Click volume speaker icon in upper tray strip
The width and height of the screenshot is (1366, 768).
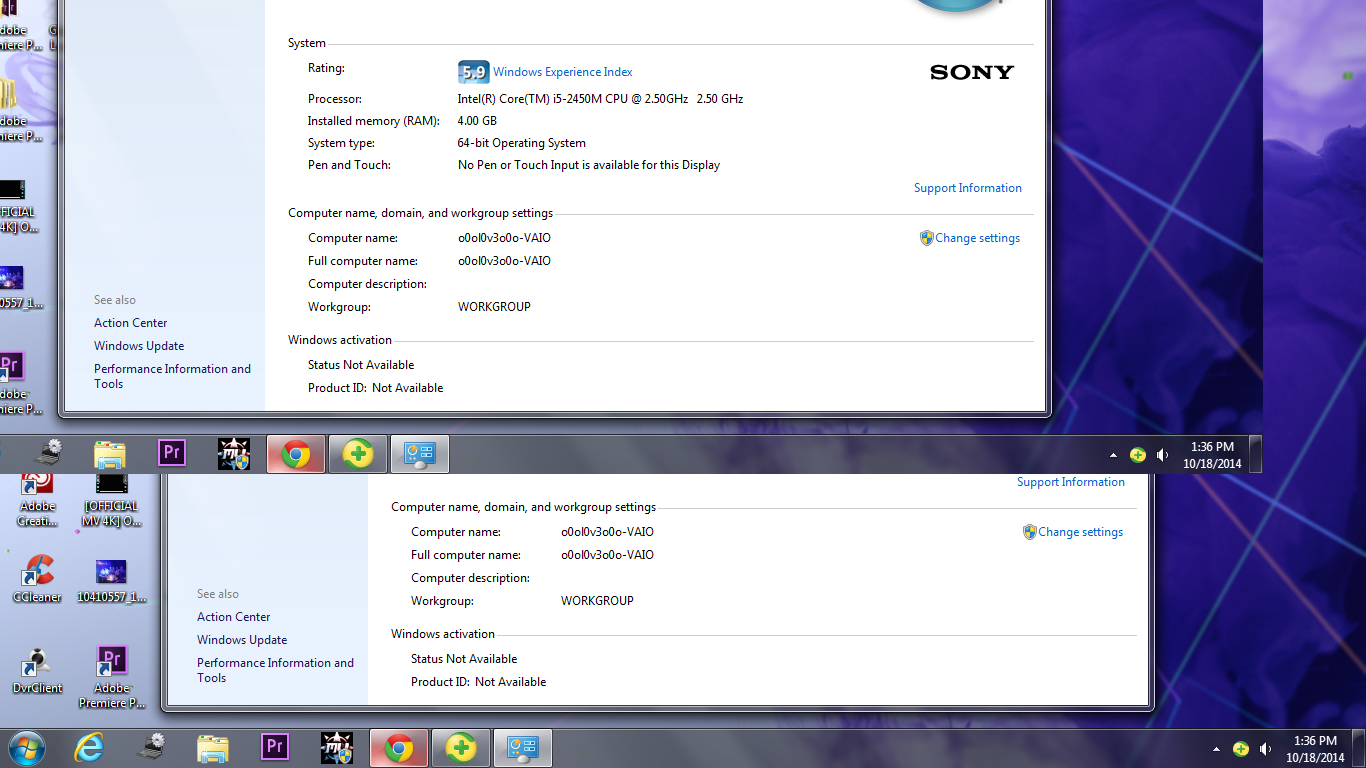[x=1162, y=455]
